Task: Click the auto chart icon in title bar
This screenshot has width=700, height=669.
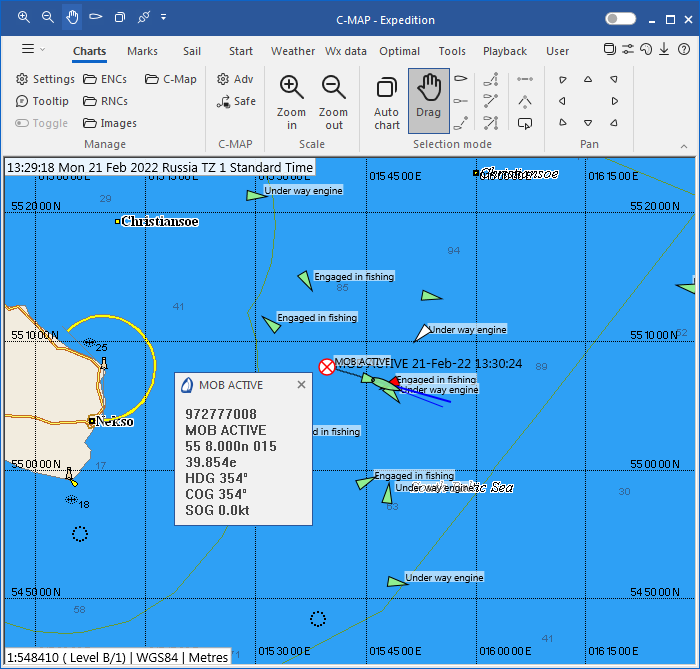Action: [120, 17]
